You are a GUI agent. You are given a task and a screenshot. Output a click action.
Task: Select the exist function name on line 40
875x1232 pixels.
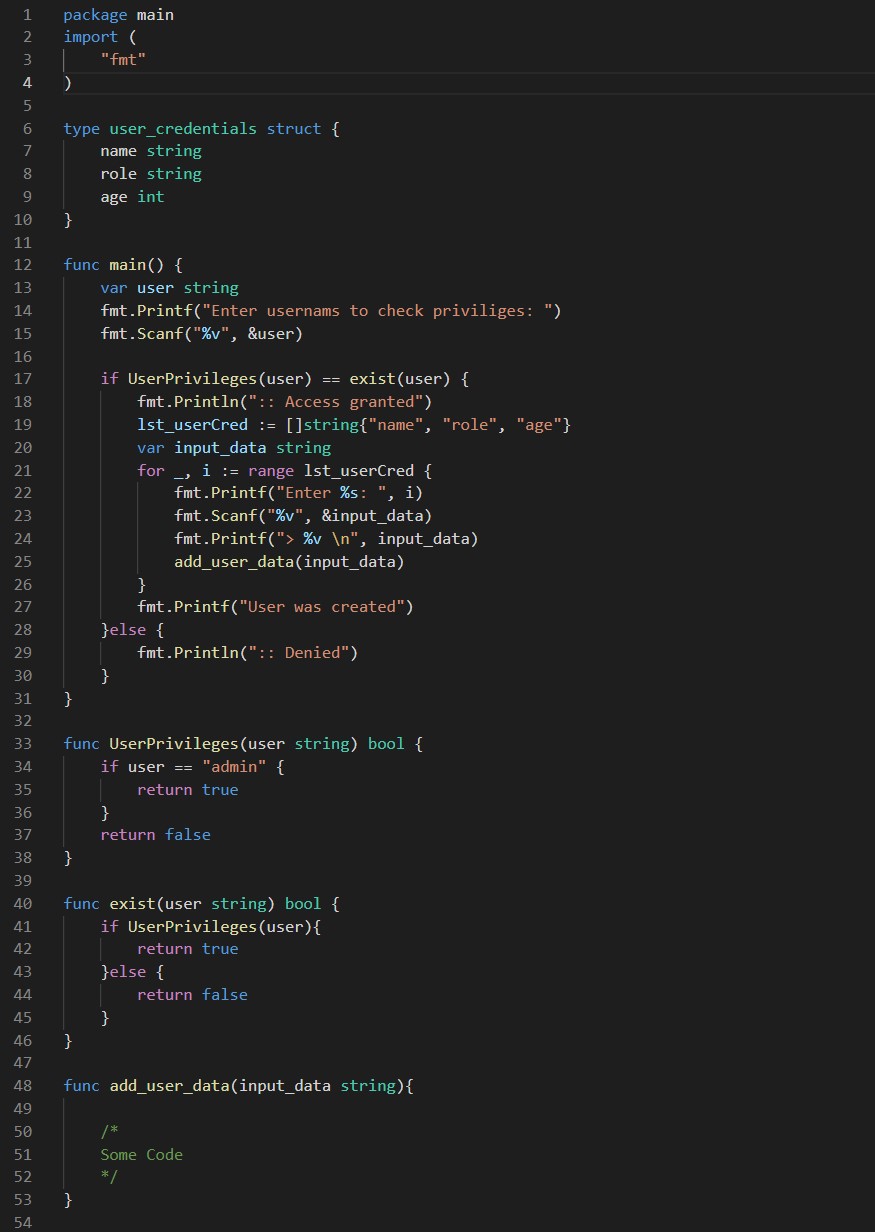[x=131, y=903]
